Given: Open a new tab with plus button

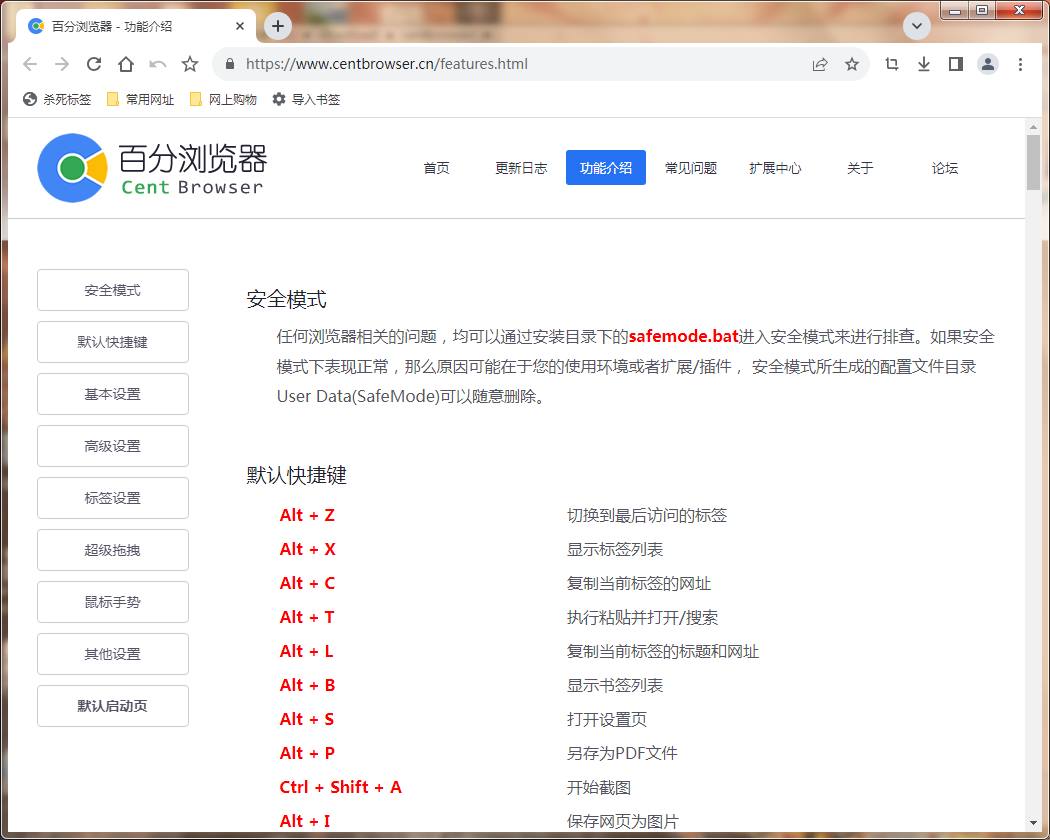Looking at the screenshot, I should (278, 26).
